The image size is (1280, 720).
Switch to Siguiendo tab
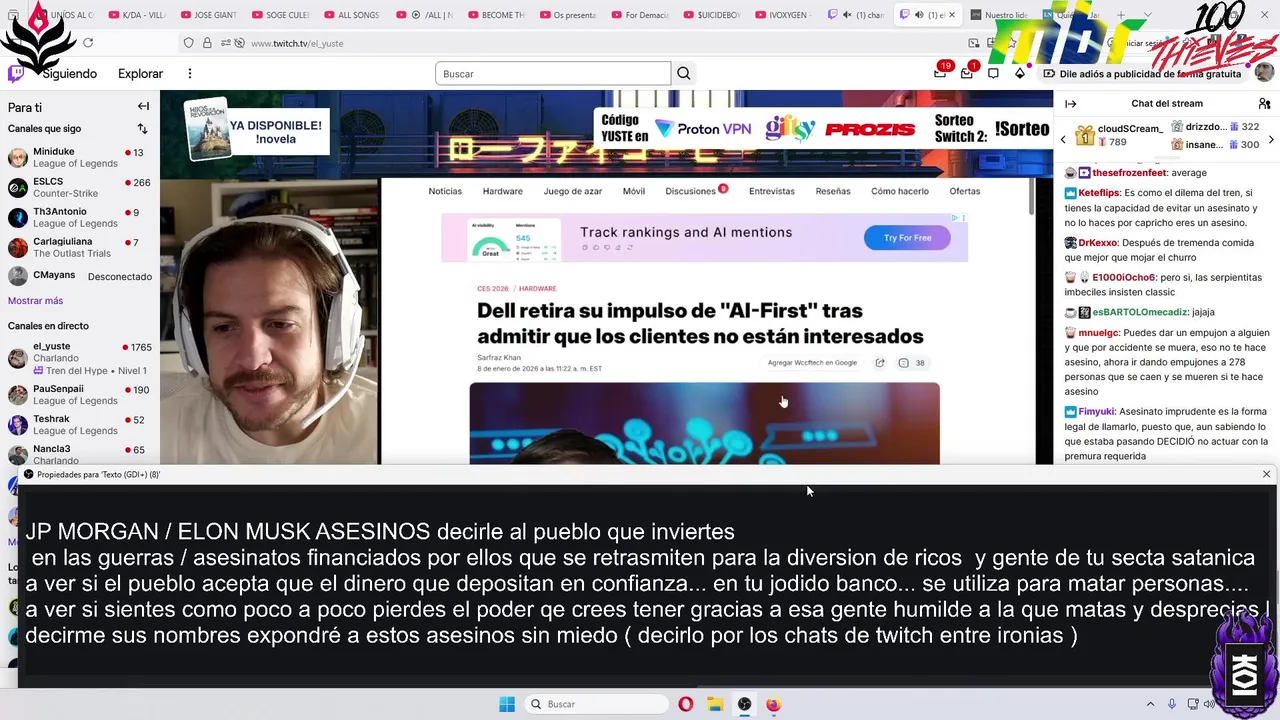click(69, 74)
